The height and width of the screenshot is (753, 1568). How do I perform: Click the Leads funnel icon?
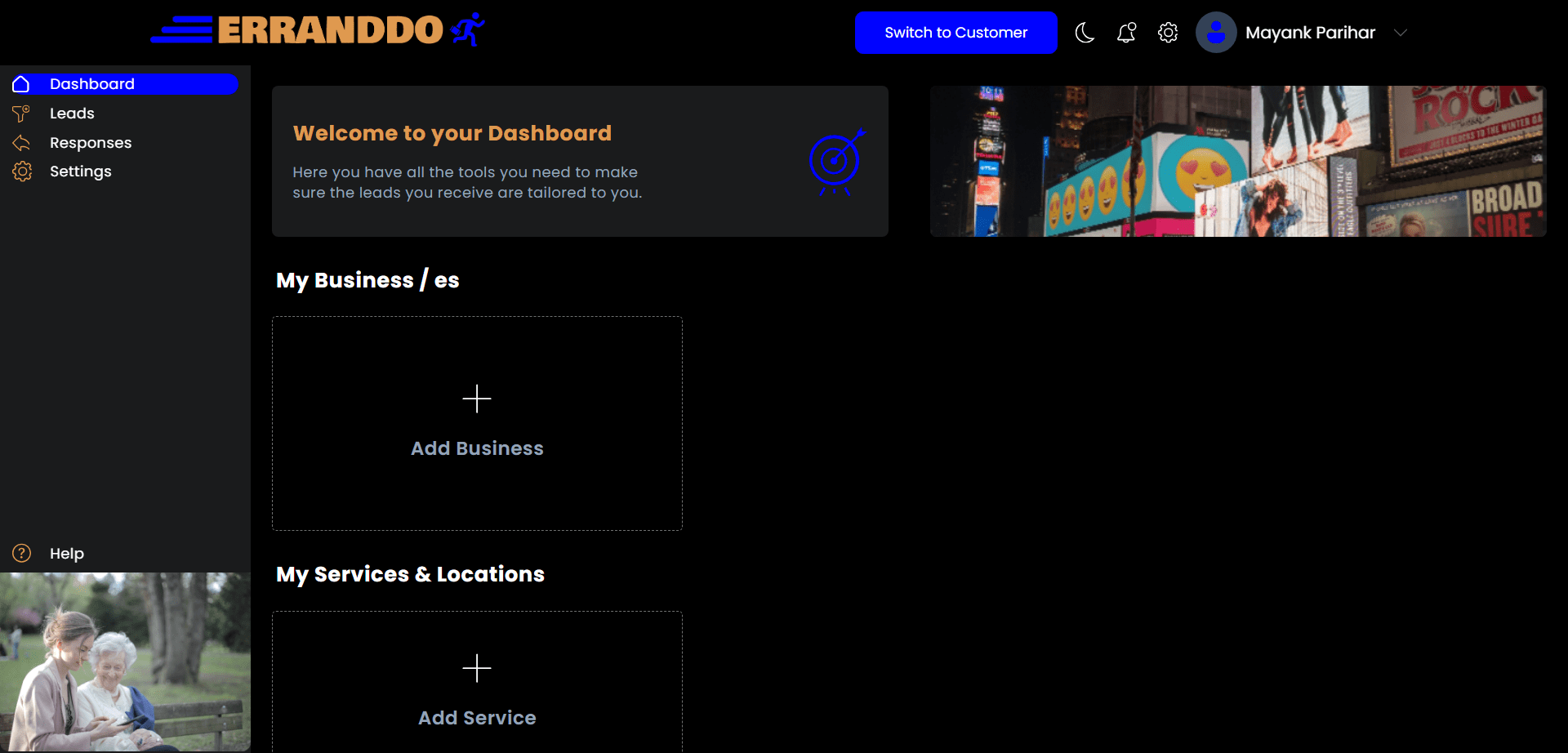[x=21, y=114]
